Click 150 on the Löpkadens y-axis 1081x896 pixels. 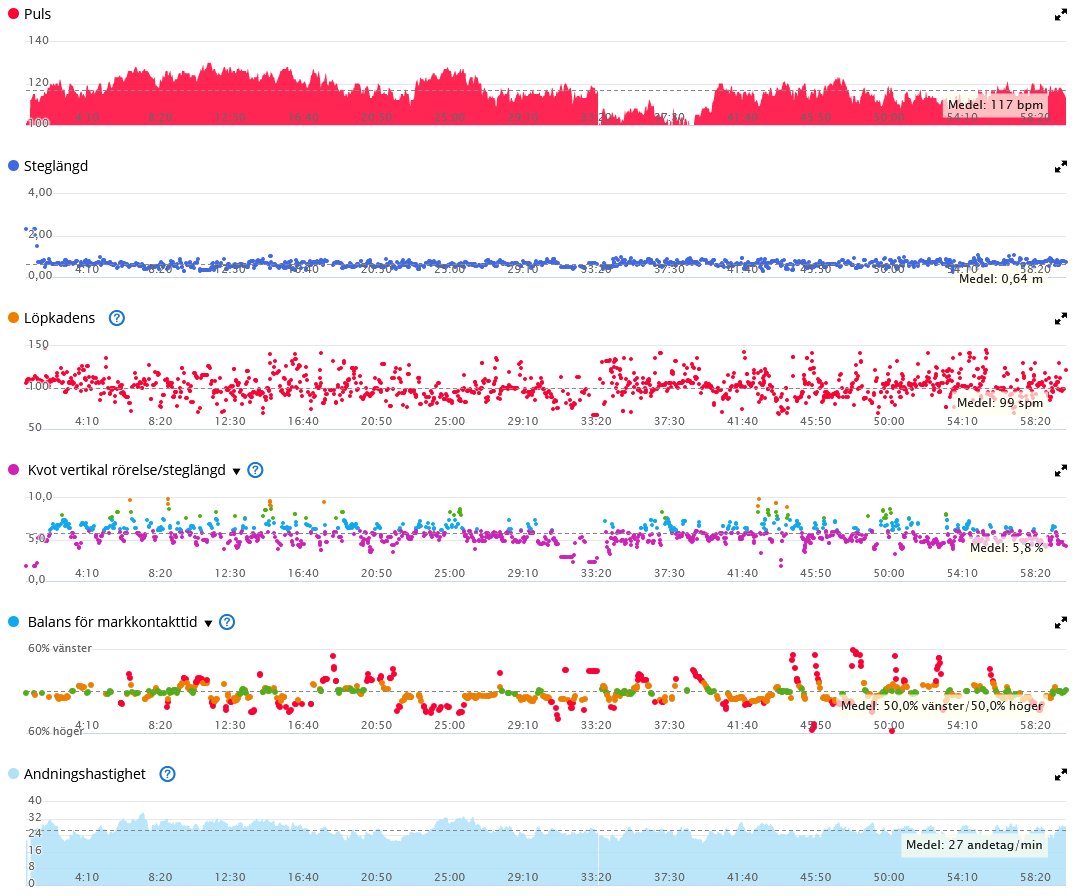coord(39,345)
